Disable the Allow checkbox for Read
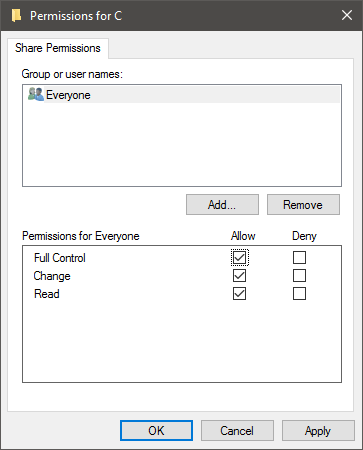The width and height of the screenshot is (363, 450). pos(239,294)
